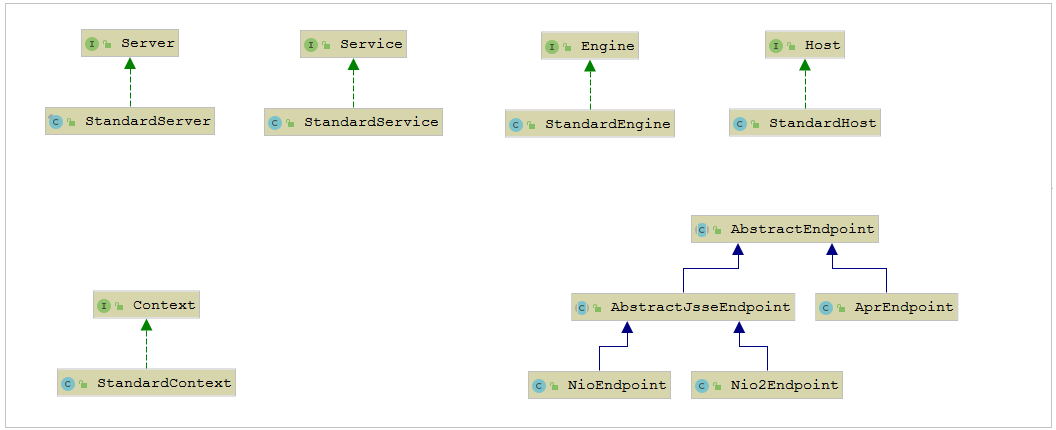Click the class icon on the AbstractEndpoint node

702,230
